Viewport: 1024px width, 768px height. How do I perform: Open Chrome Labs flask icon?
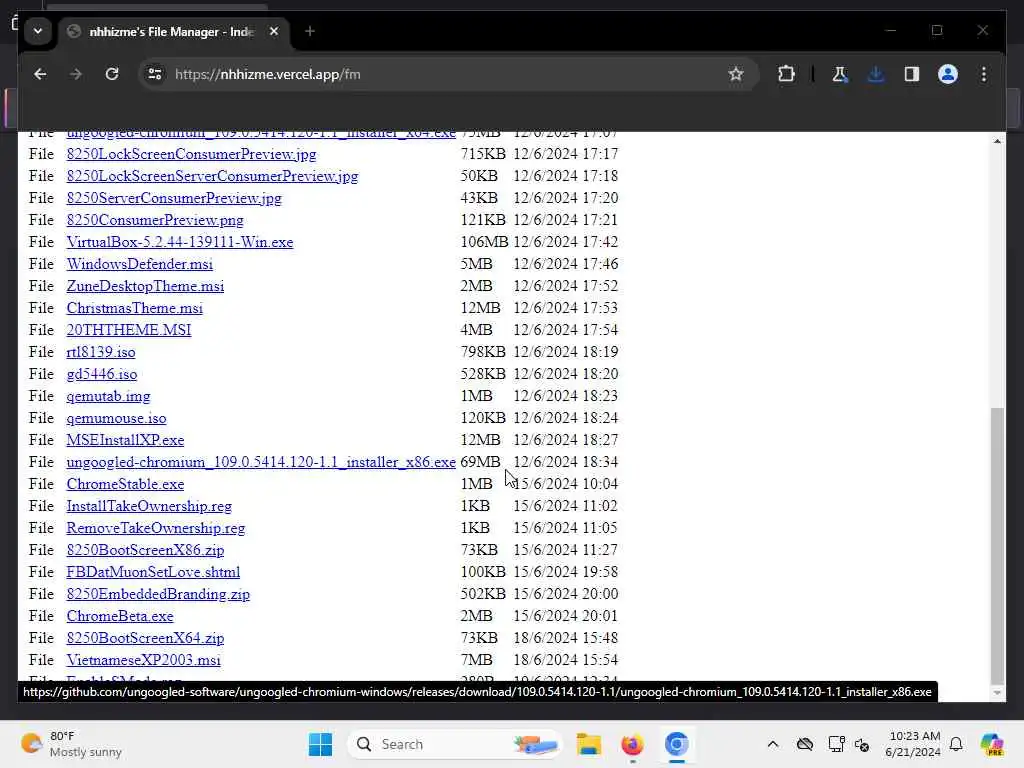840,74
